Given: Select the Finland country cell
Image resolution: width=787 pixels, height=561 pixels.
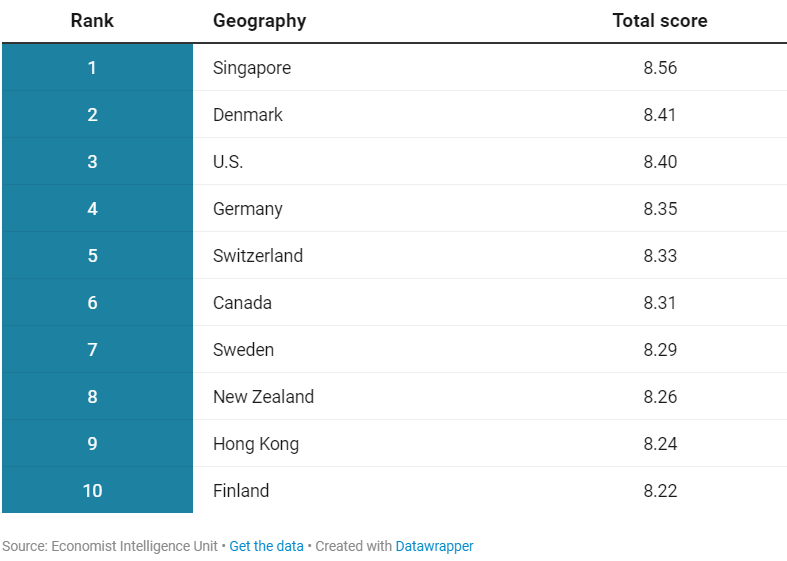Looking at the screenshot, I should [241, 491].
